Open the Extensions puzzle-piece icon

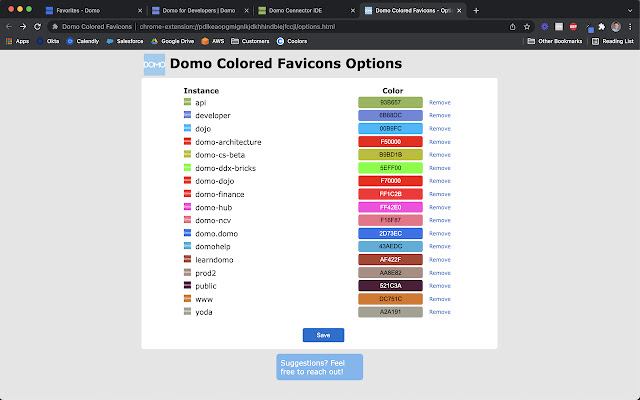[x=602, y=27]
